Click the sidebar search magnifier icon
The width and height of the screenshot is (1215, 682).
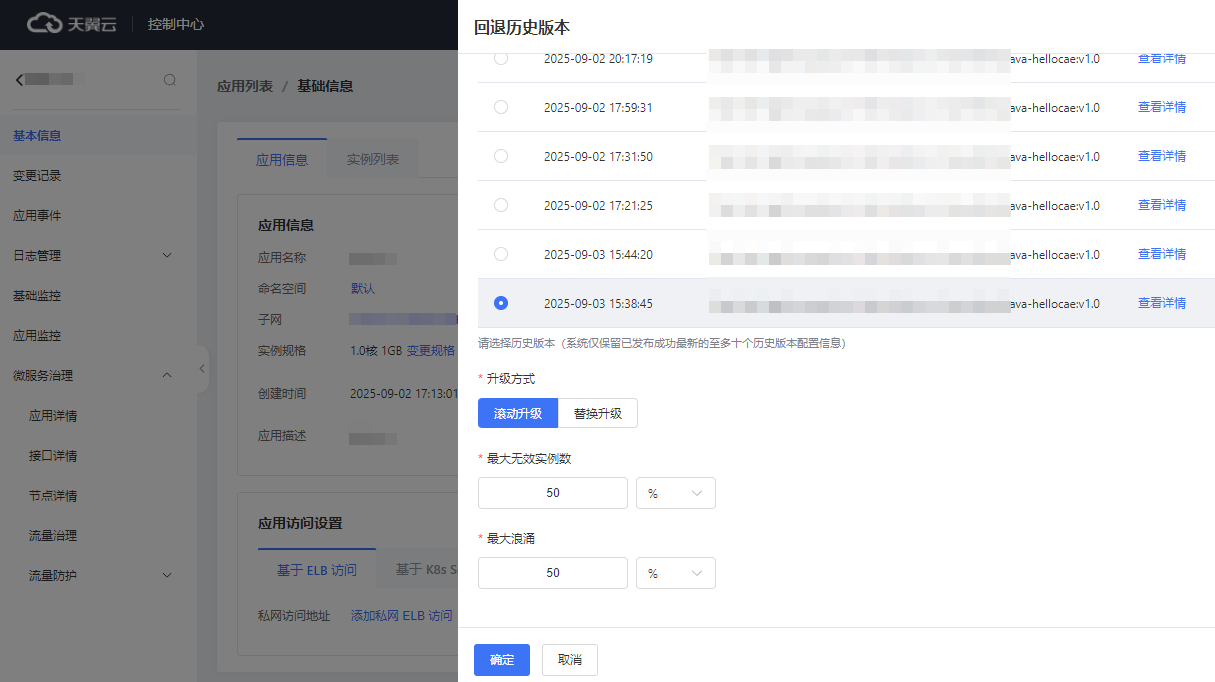click(x=170, y=80)
